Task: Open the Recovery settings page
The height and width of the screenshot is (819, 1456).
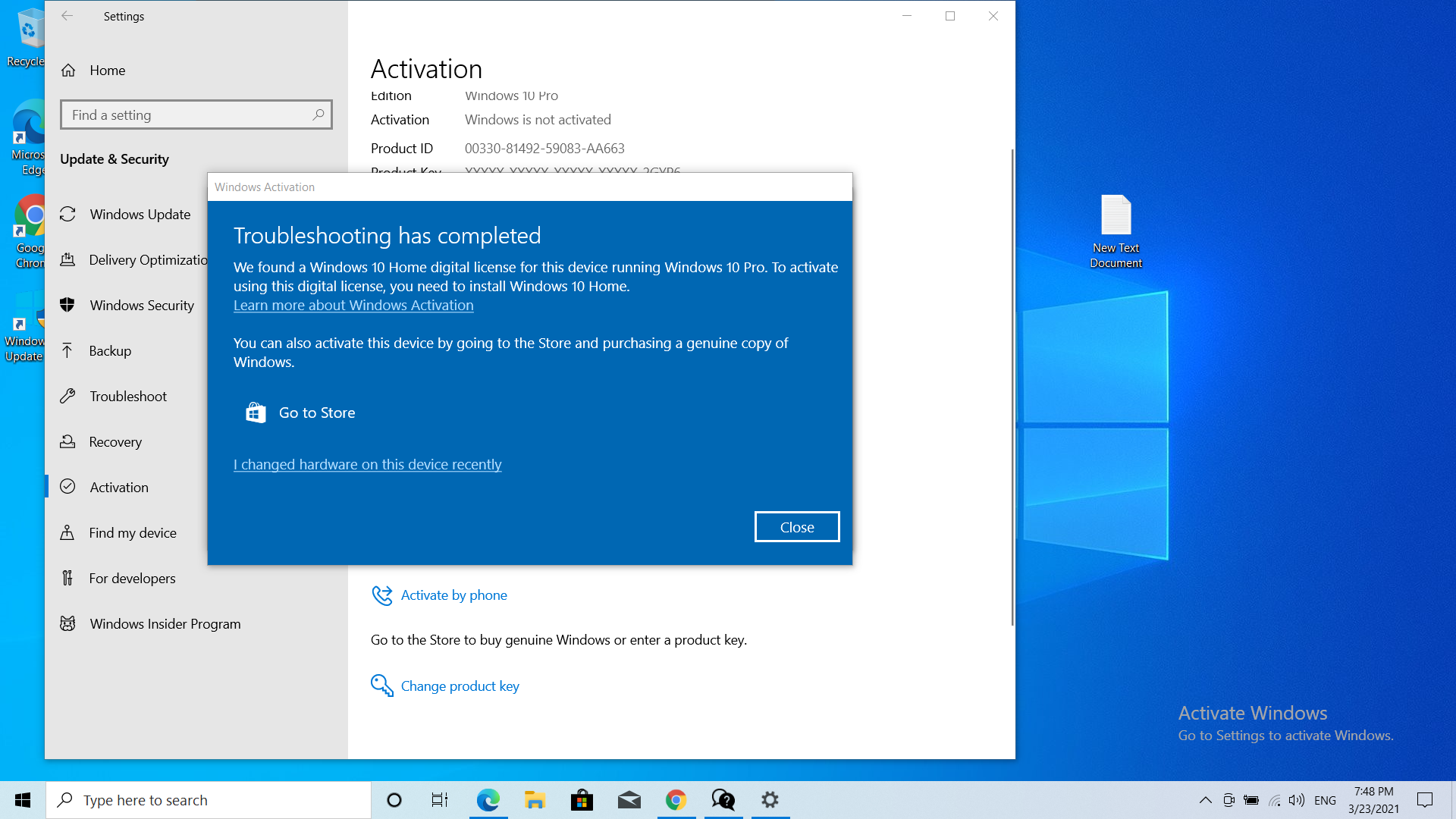Action: click(x=115, y=442)
